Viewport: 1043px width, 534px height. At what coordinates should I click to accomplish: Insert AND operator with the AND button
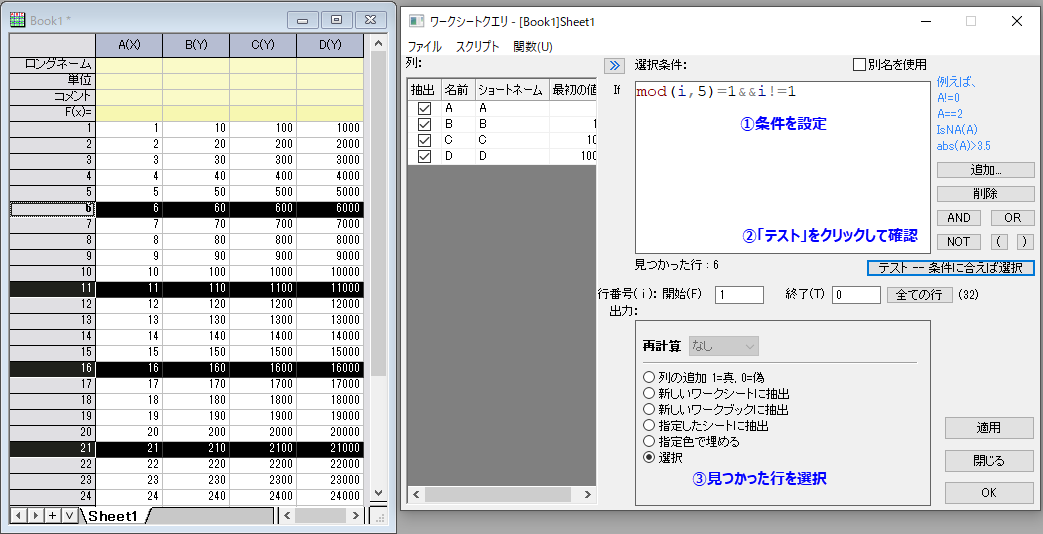(x=959, y=217)
